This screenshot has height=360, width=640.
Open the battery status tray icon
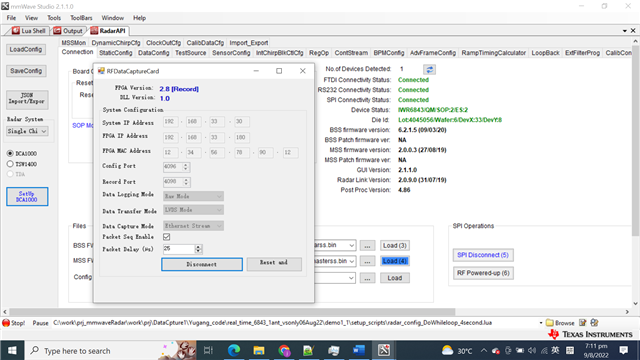[x=520, y=351]
